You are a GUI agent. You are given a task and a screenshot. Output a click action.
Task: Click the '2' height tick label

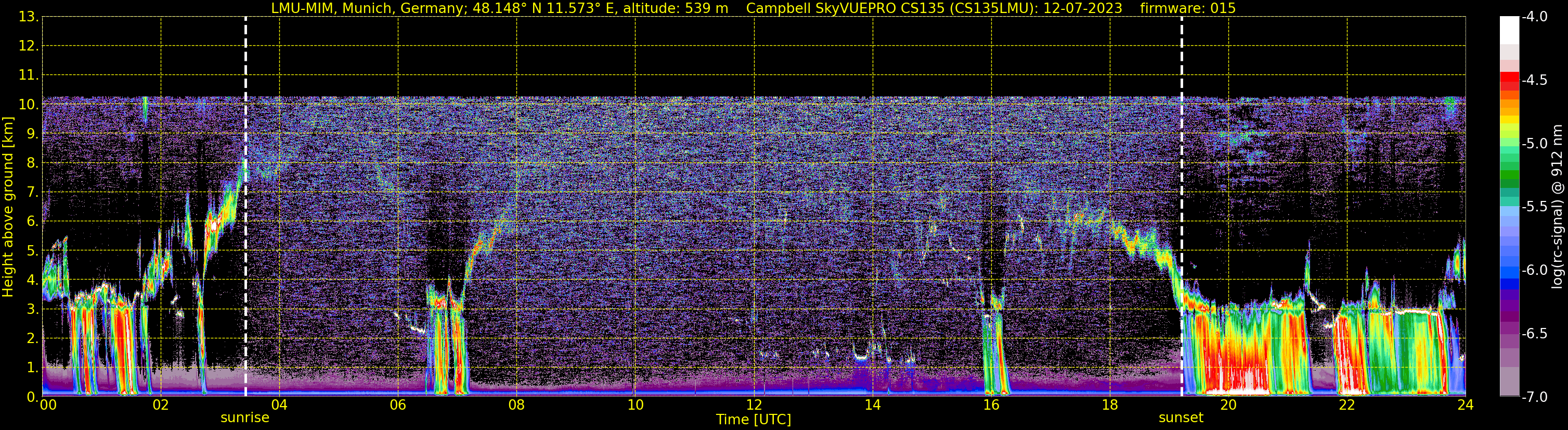pos(32,339)
